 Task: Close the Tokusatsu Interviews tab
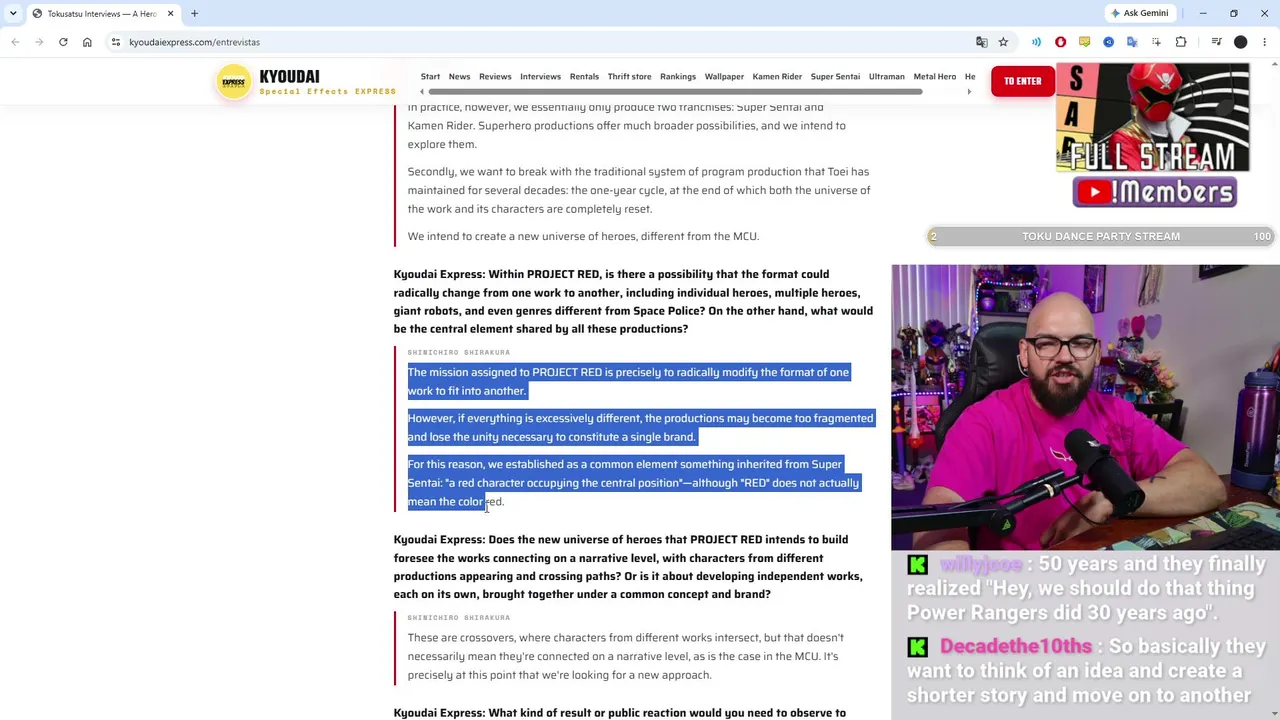(x=170, y=13)
